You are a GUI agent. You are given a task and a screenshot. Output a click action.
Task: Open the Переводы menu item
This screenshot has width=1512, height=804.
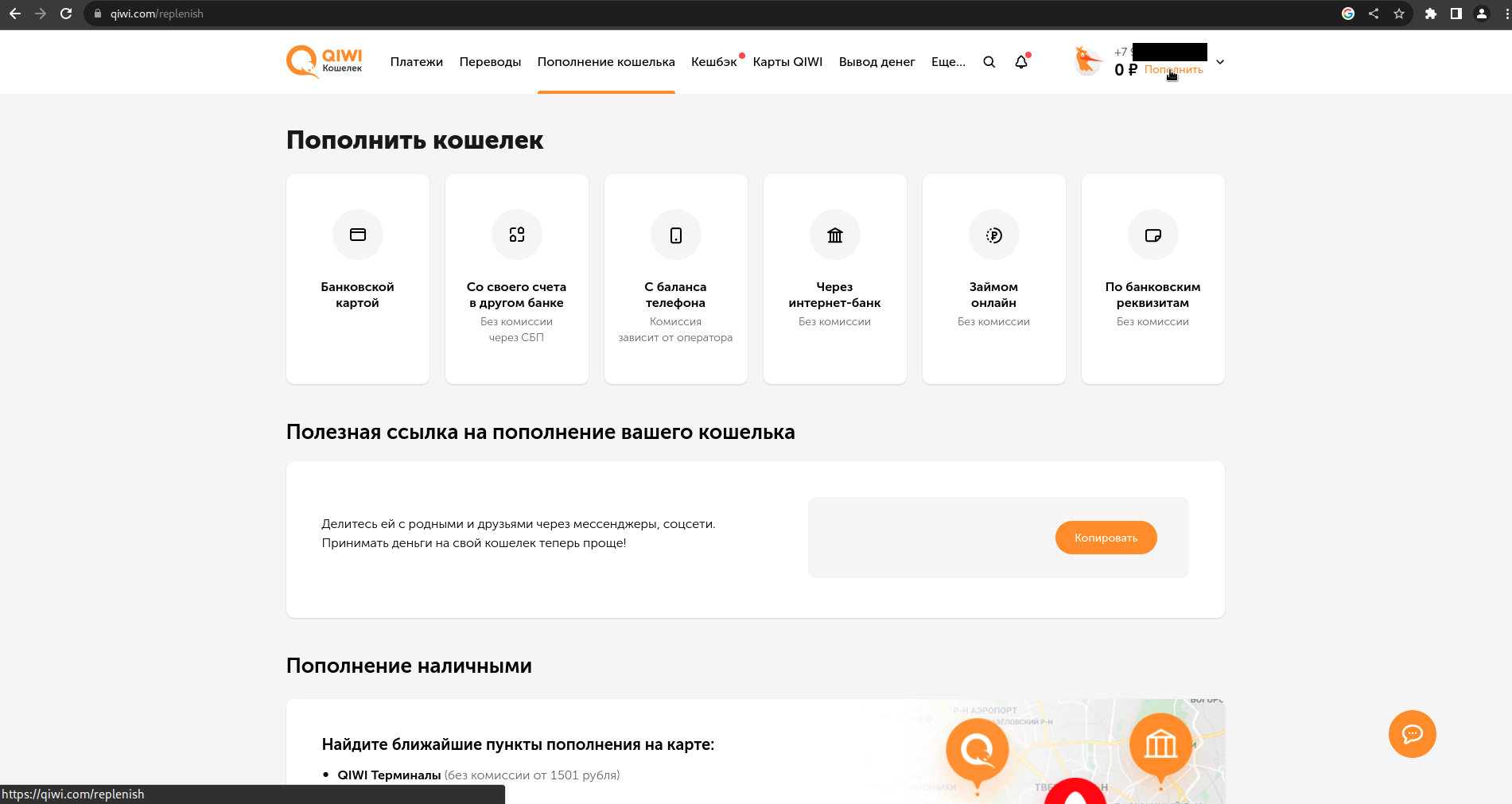(491, 62)
